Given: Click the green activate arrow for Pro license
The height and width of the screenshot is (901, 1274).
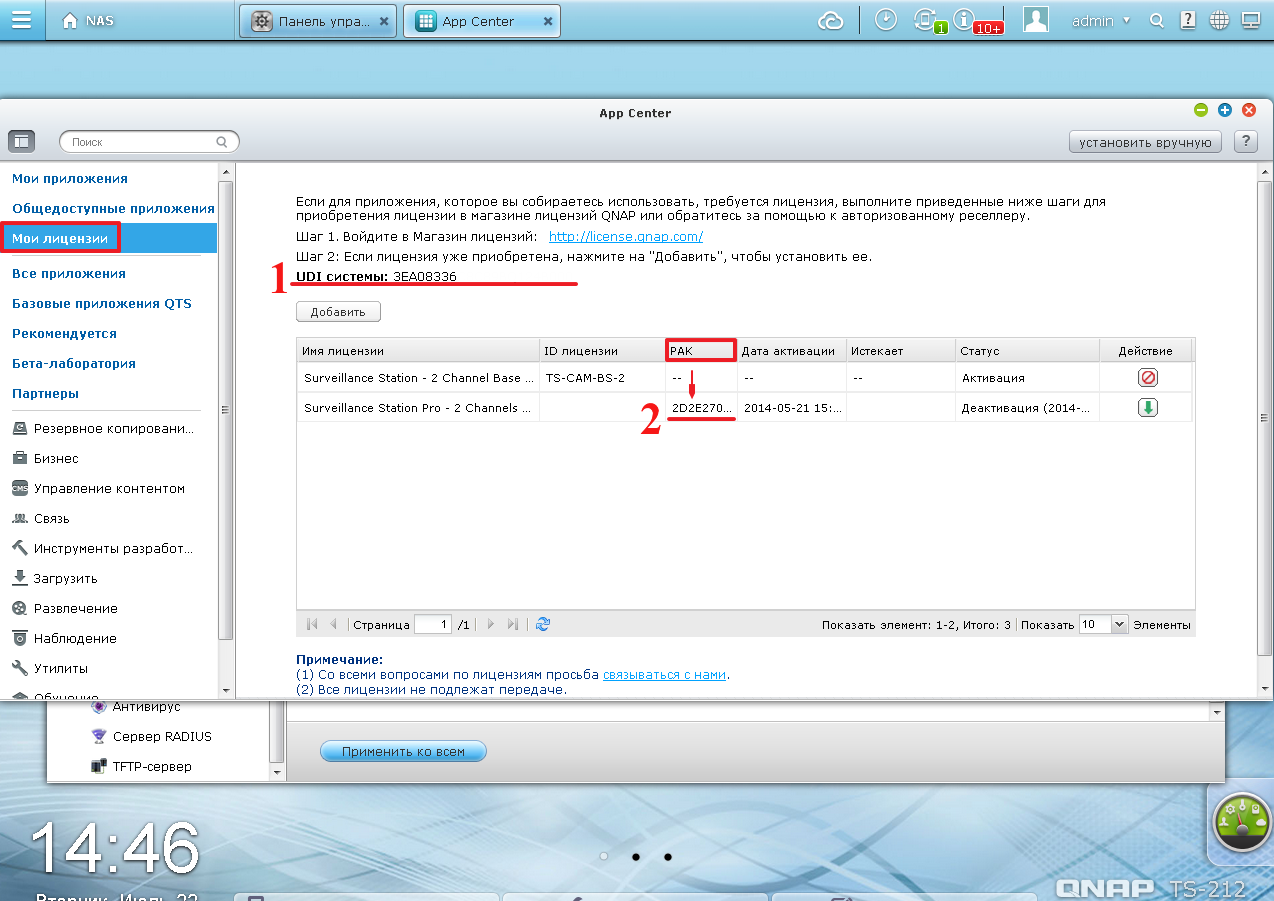Looking at the screenshot, I should click(x=1147, y=408).
